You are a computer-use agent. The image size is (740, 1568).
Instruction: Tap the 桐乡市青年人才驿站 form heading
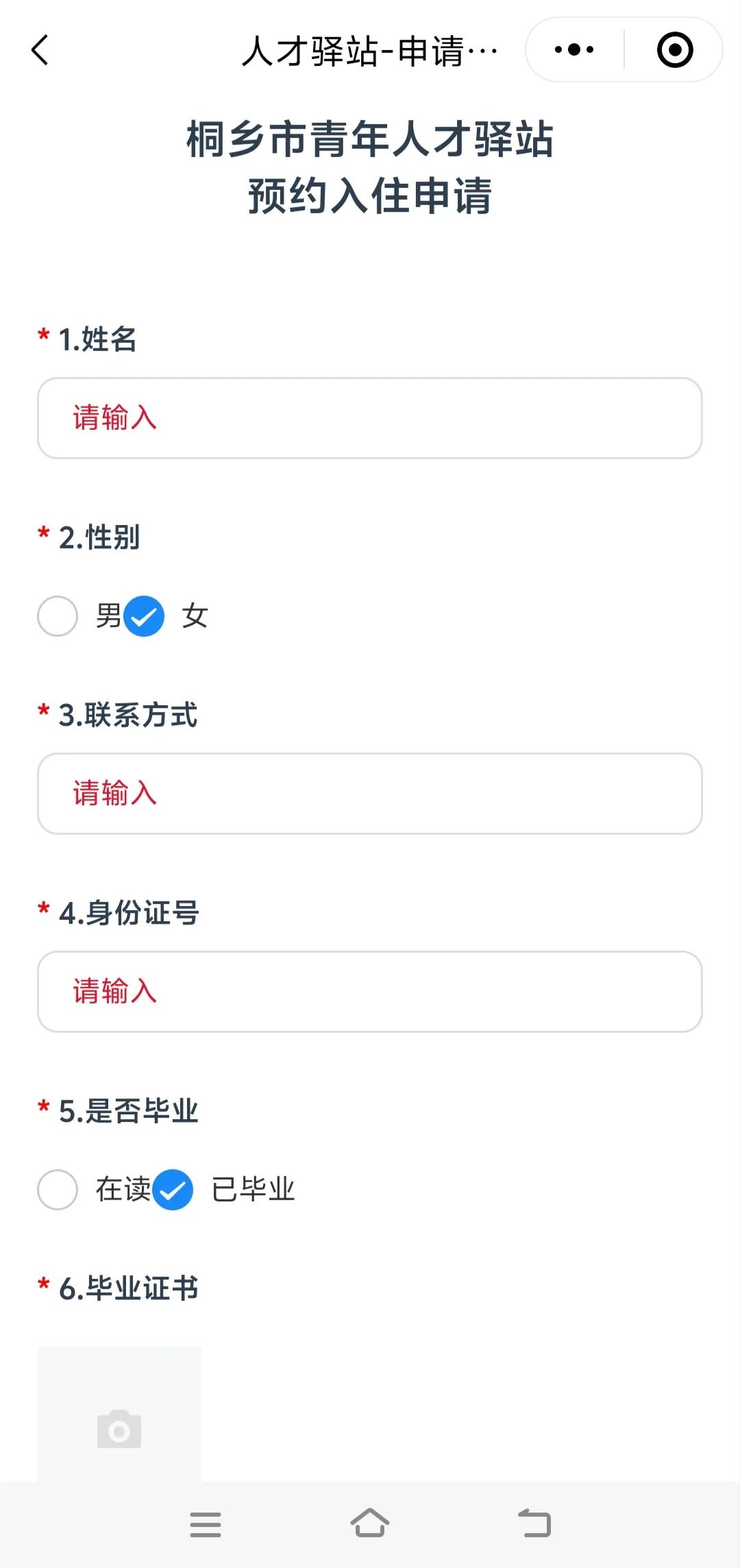pos(370,139)
